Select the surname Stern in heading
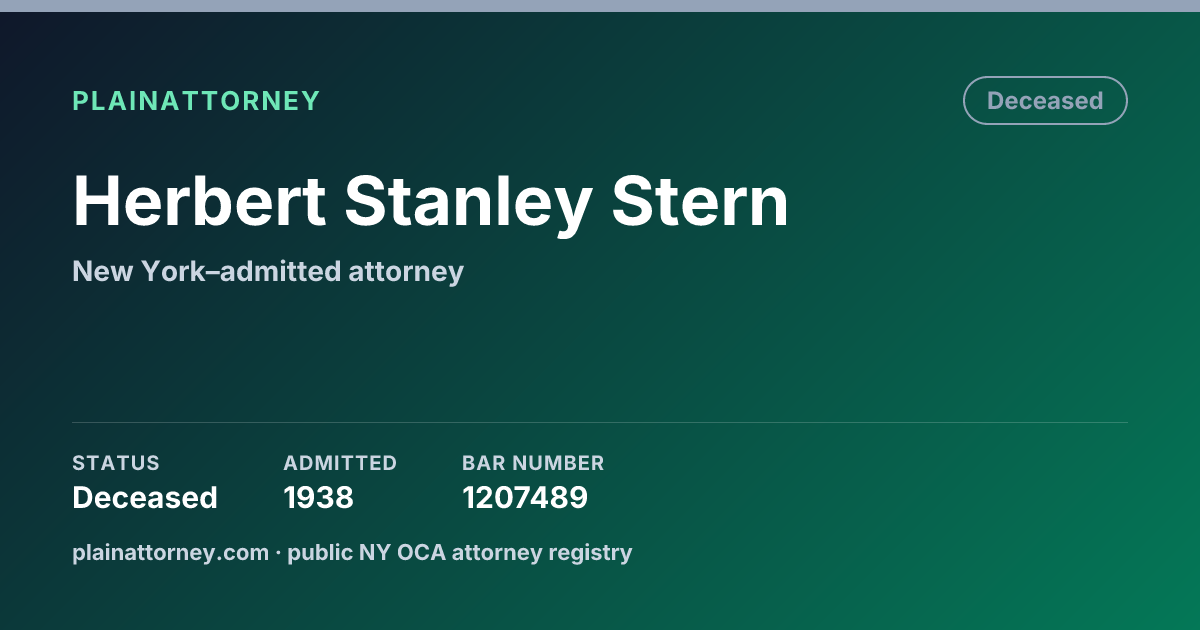 [700, 201]
